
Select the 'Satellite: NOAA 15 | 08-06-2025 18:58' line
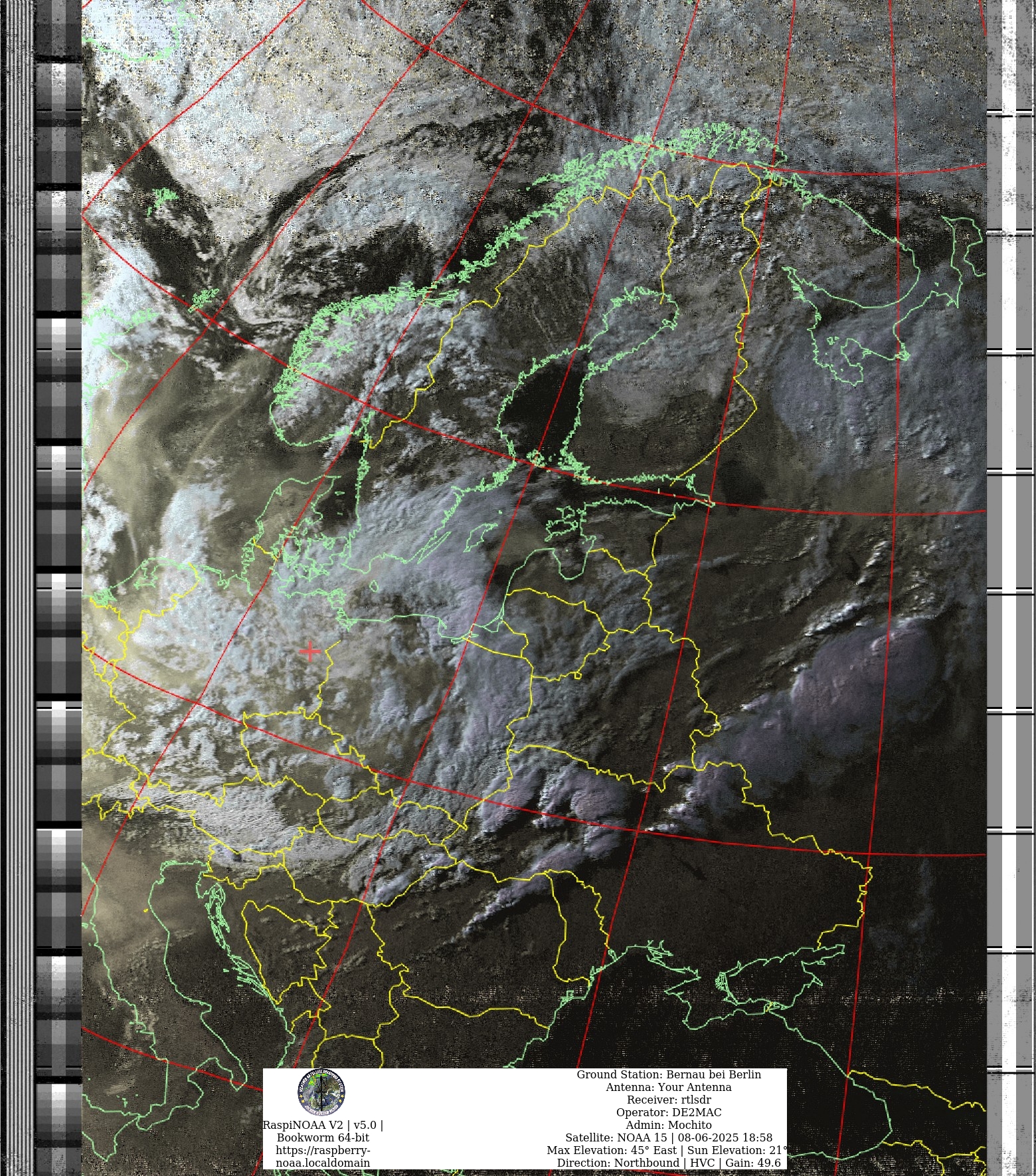click(x=669, y=1137)
